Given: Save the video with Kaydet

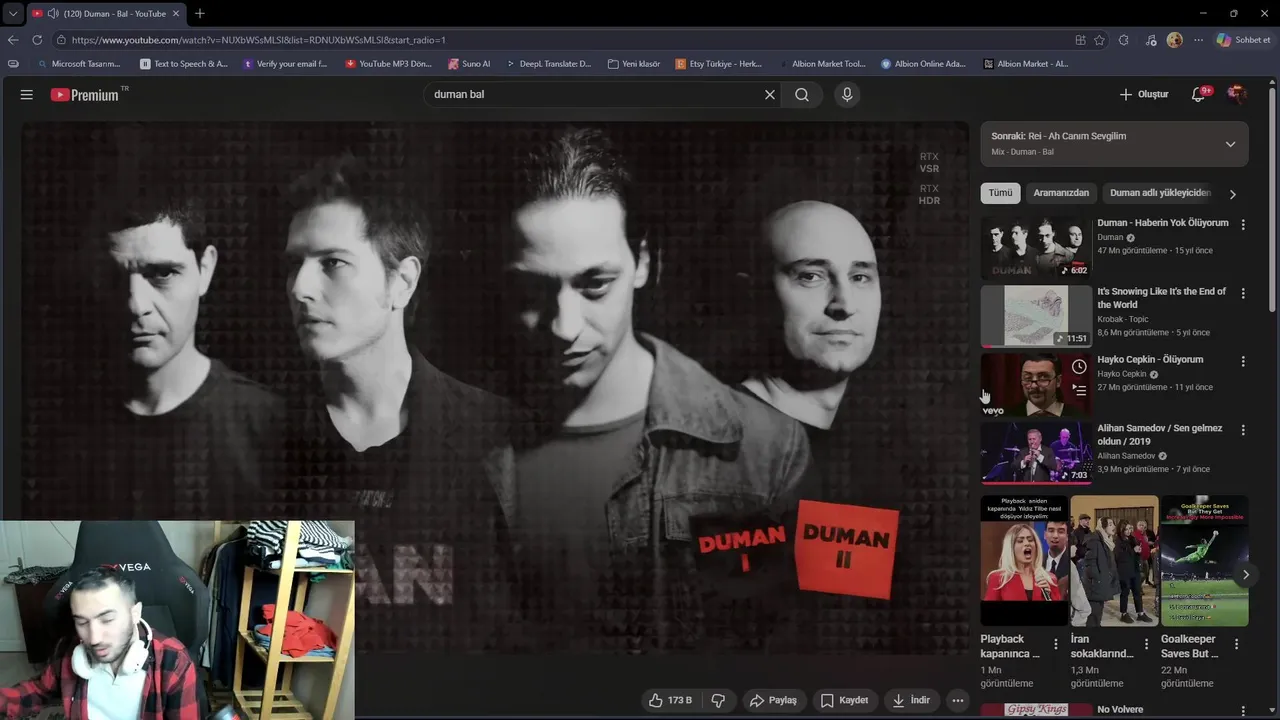Looking at the screenshot, I should point(844,700).
